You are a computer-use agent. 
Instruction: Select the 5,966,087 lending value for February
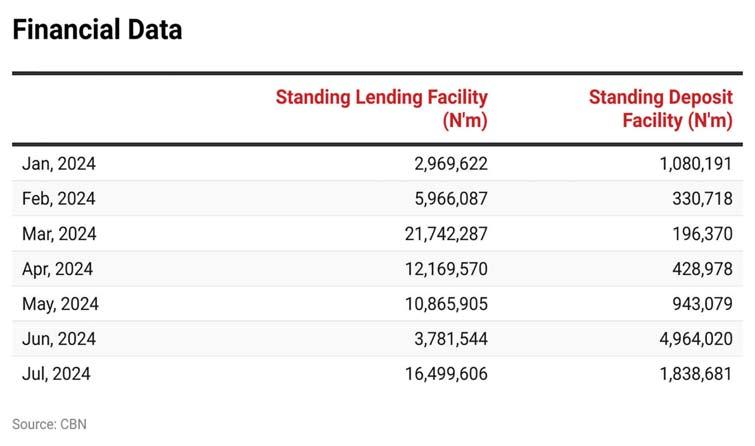pos(450,199)
